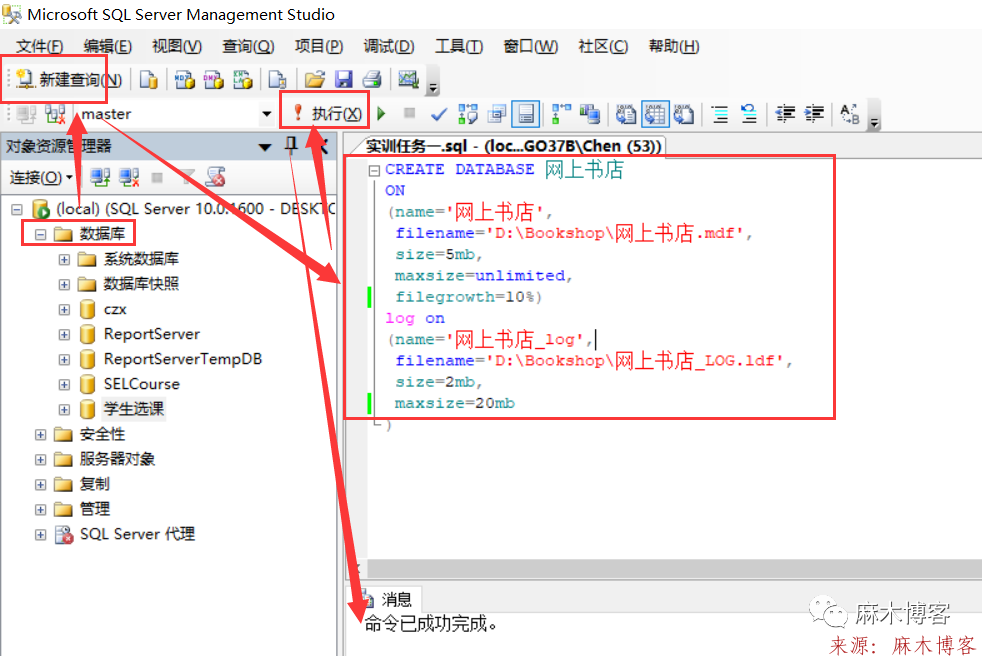Image resolution: width=982 pixels, height=656 pixels.
Task: Open the Edit (编辑) menu
Action: [108, 46]
